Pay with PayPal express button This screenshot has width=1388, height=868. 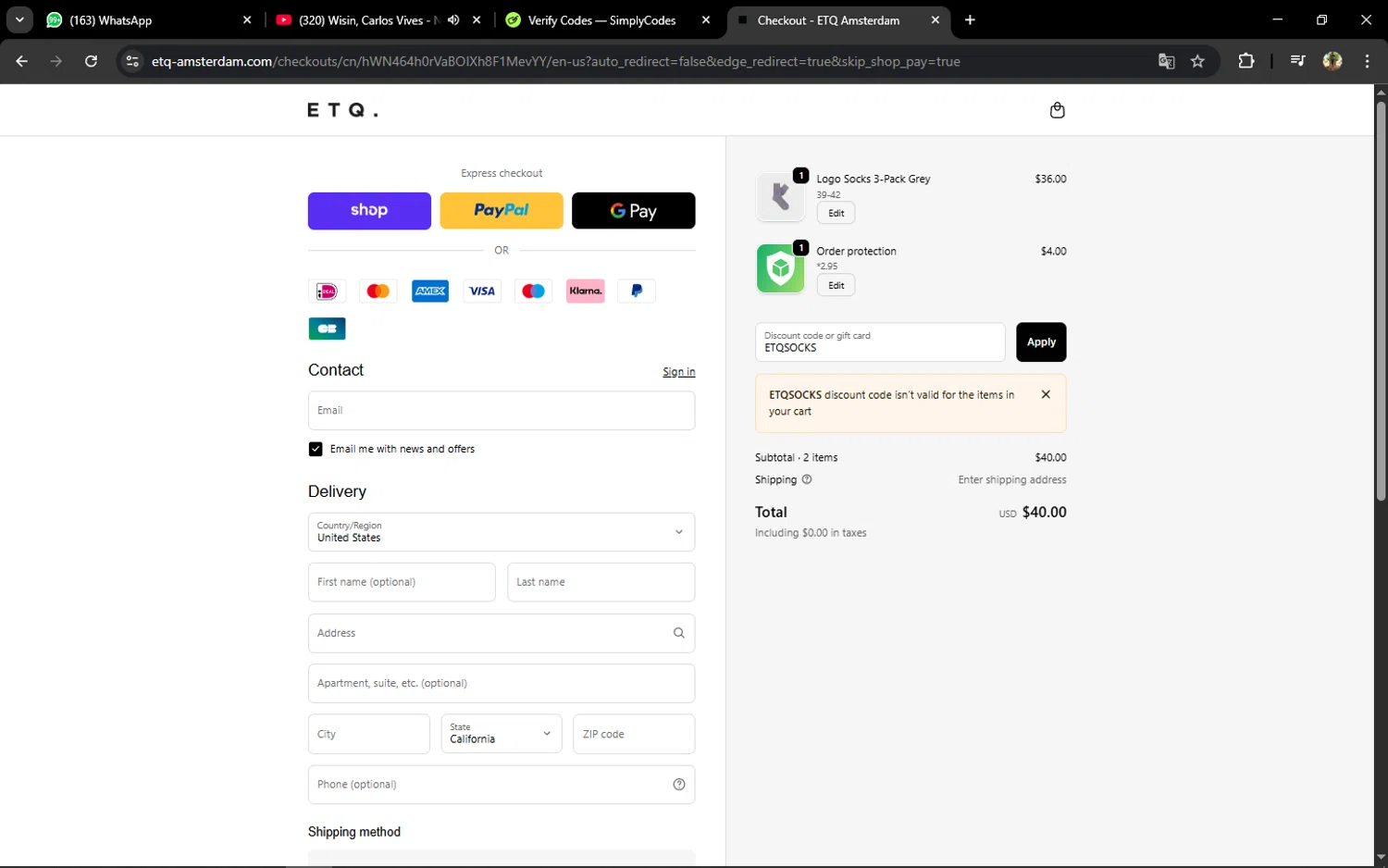click(x=502, y=211)
